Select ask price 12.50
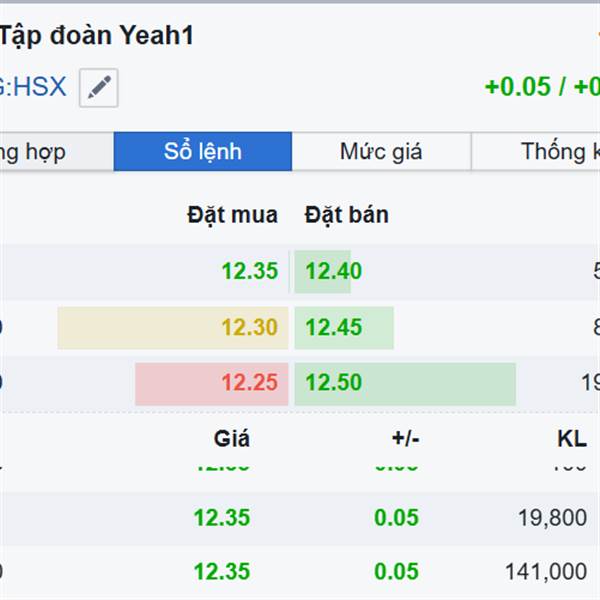Screen dimensions: 600x600 coord(334,383)
